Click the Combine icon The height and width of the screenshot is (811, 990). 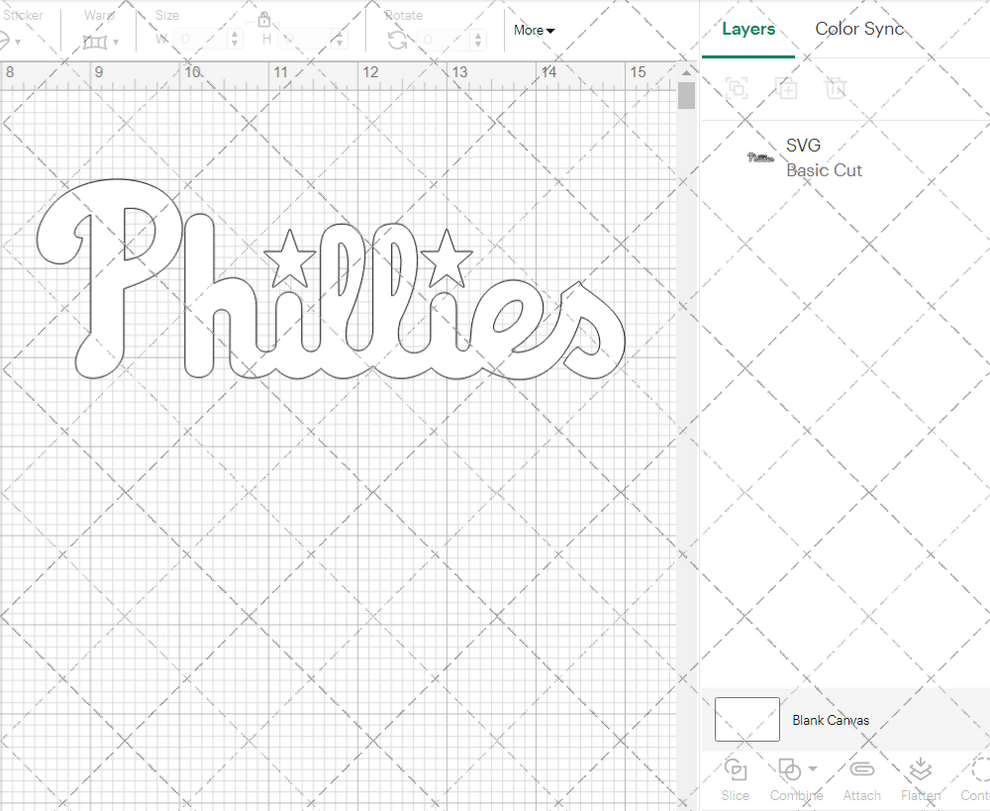pos(789,770)
